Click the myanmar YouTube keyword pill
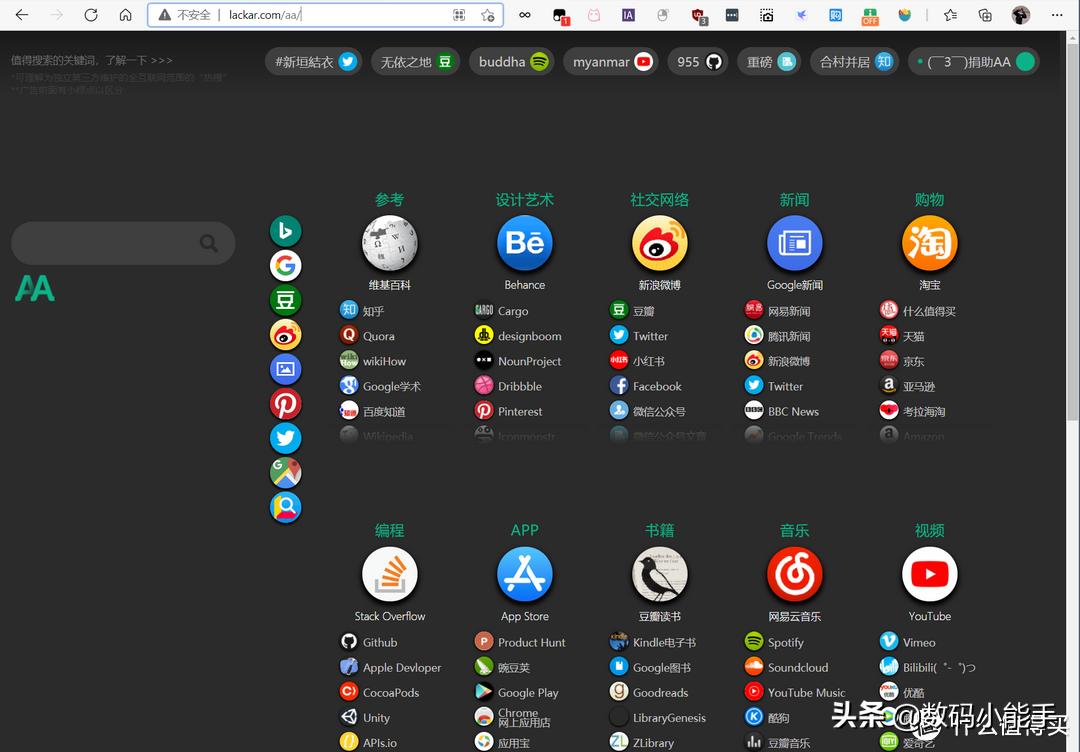Screen dimensions: 1080x752 [611, 62]
